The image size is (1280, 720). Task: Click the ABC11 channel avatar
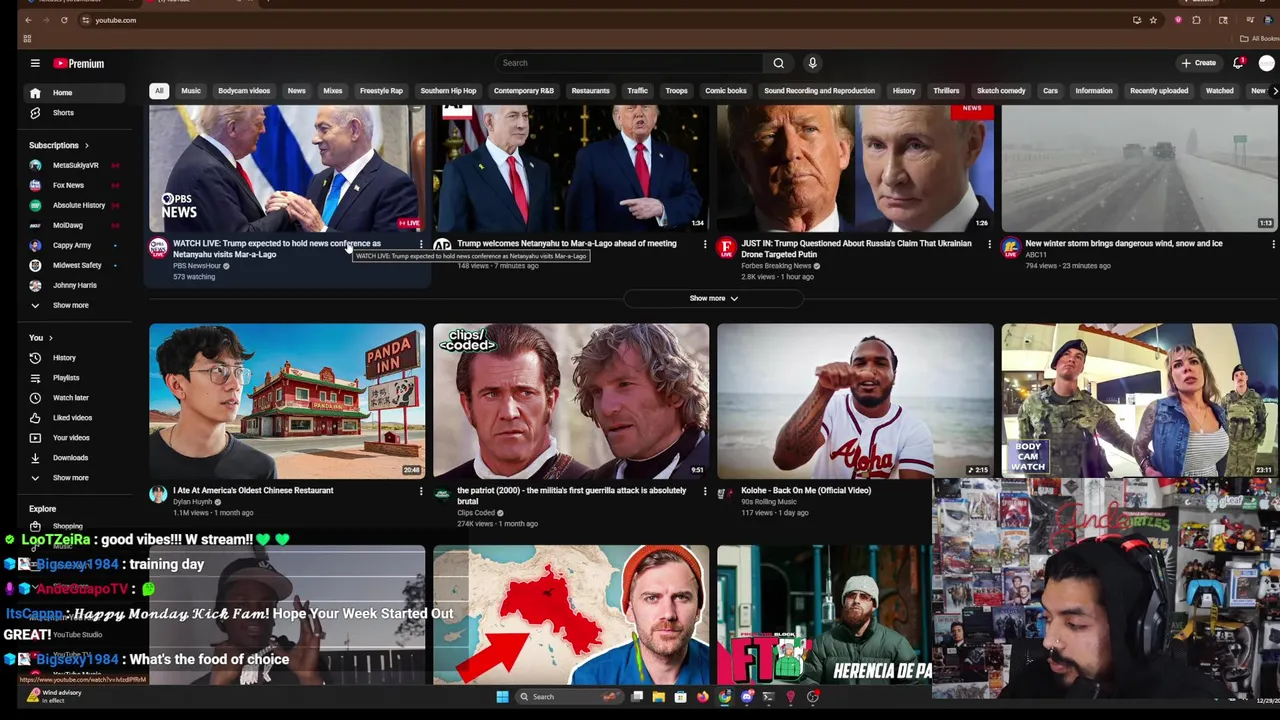click(1010, 247)
